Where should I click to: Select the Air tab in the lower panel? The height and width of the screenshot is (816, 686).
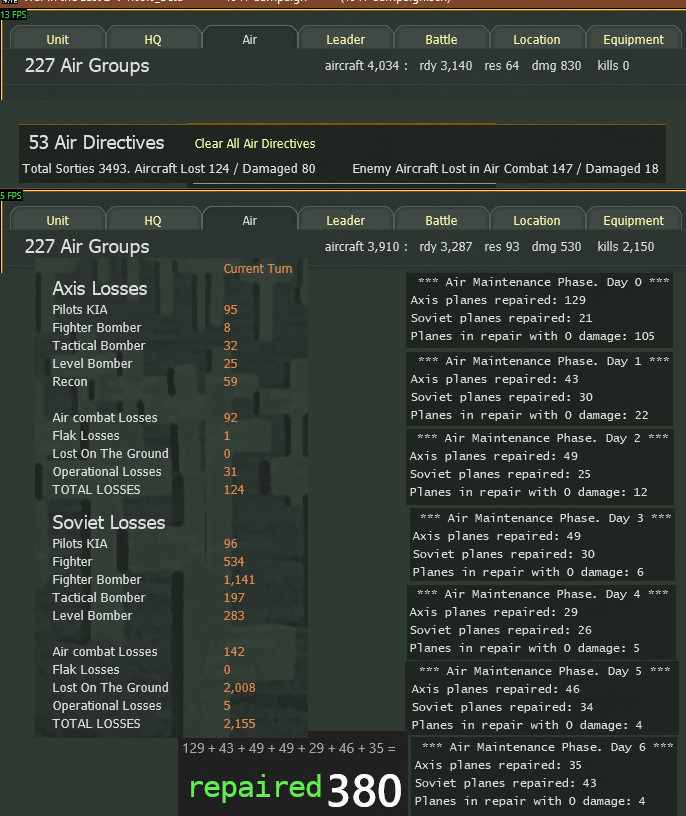pos(249,220)
